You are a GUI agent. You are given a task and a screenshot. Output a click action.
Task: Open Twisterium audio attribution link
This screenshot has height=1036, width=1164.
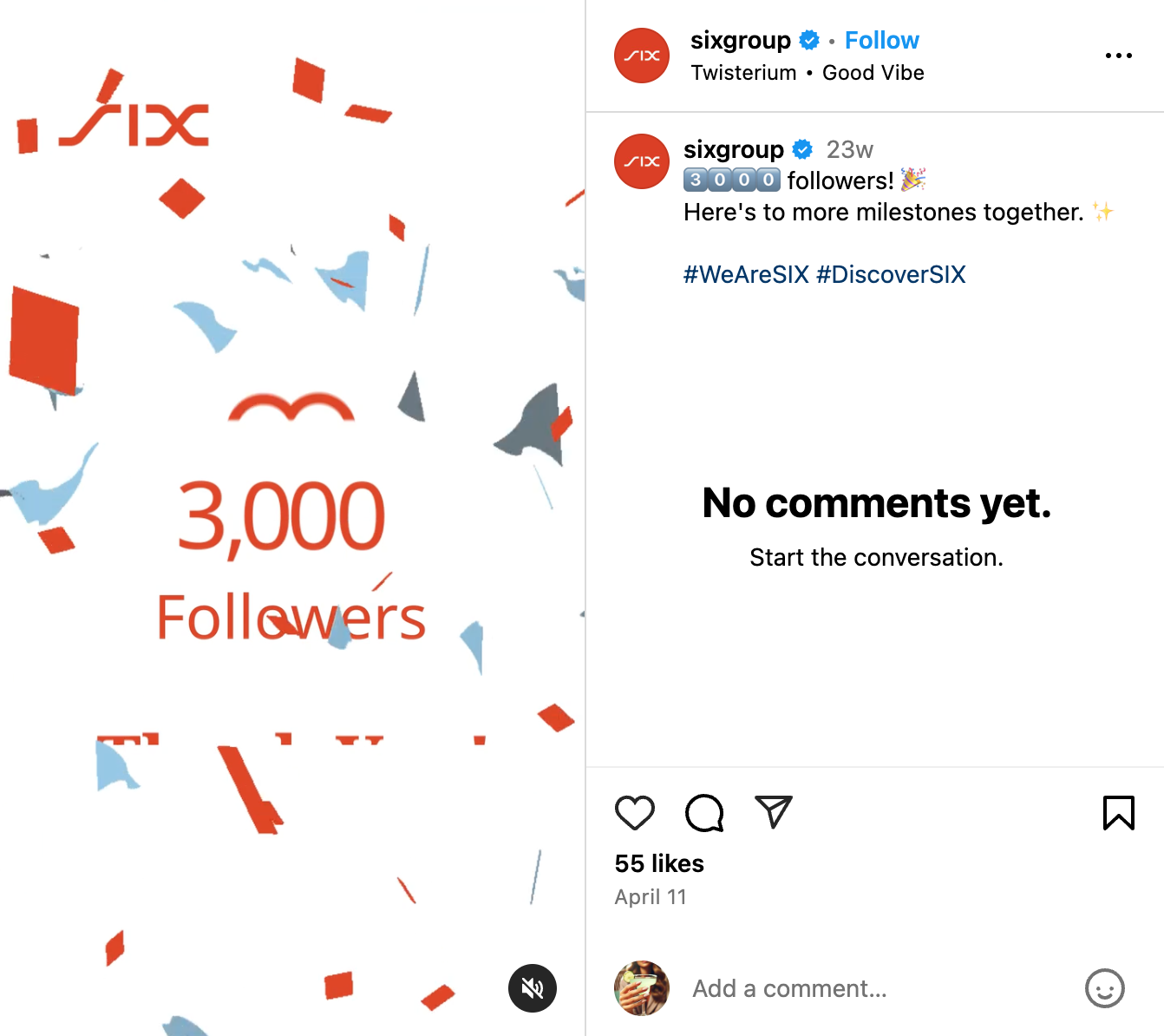(743, 73)
